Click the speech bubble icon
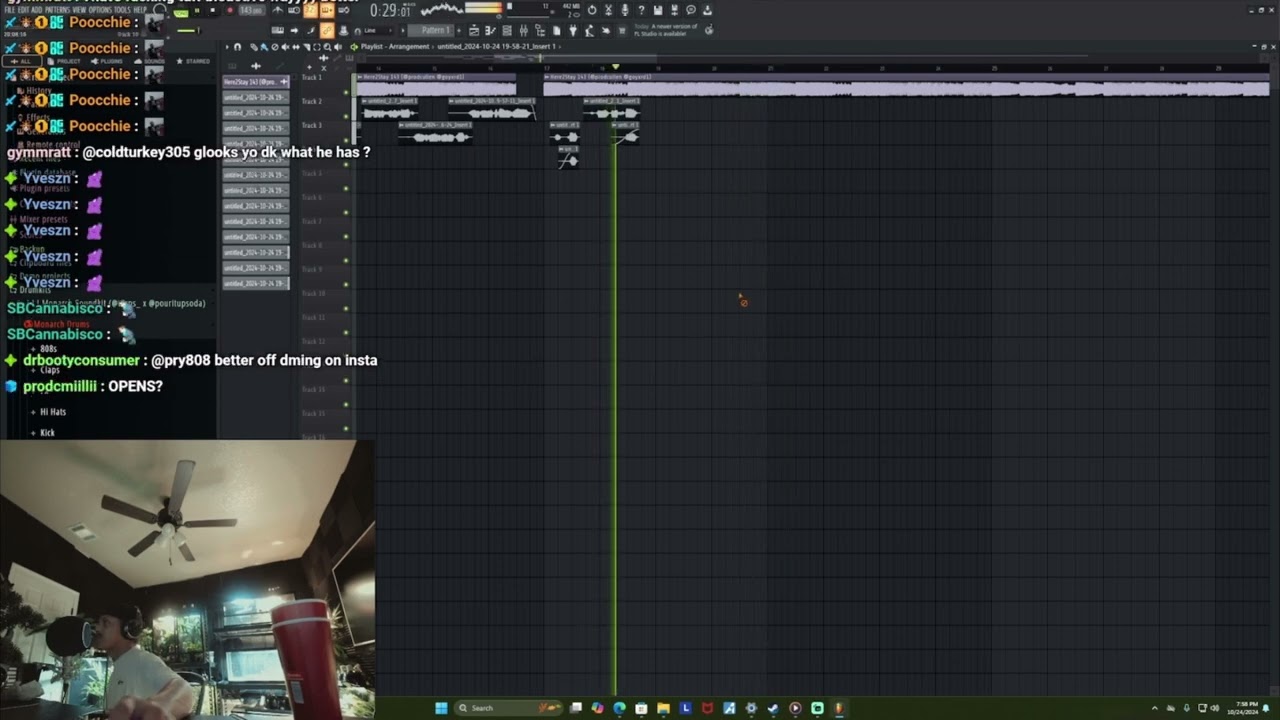1280x720 pixels. coord(691,10)
